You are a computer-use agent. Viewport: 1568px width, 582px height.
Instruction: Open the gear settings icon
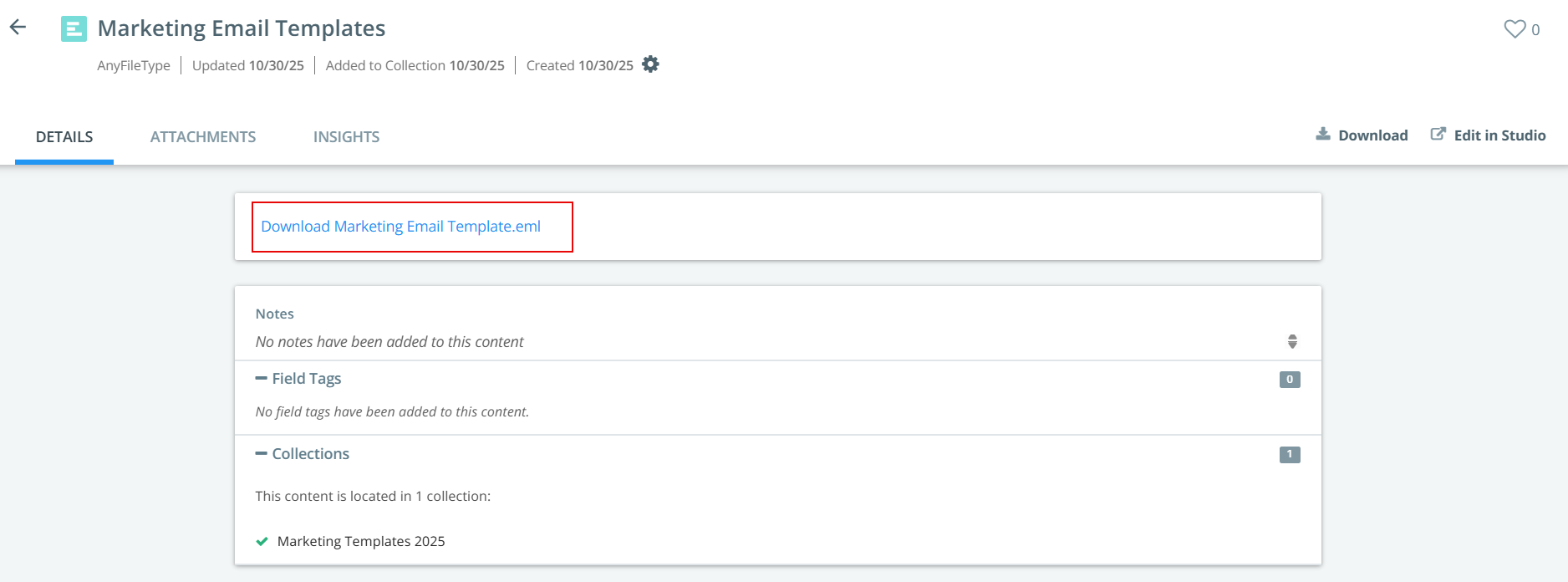tap(650, 64)
